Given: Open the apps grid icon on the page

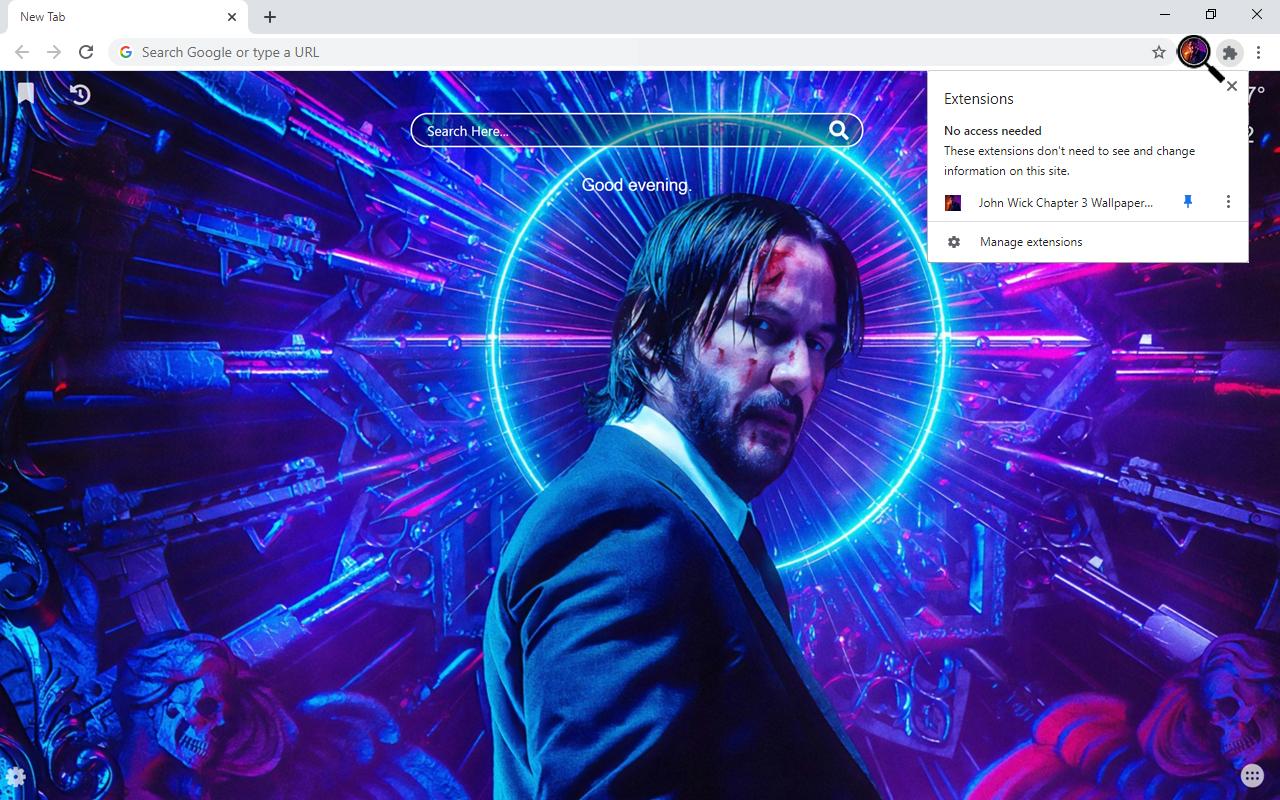Looking at the screenshot, I should (1252, 776).
